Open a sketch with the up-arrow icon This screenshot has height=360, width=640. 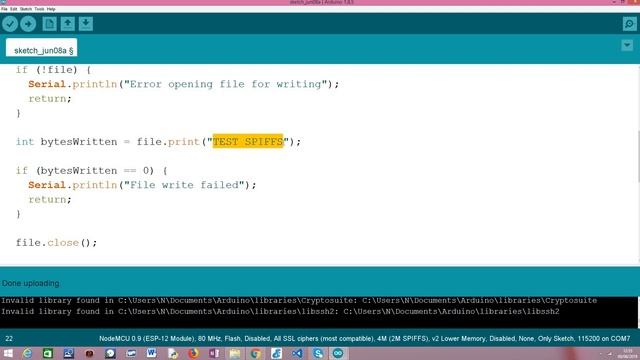click(x=68, y=24)
